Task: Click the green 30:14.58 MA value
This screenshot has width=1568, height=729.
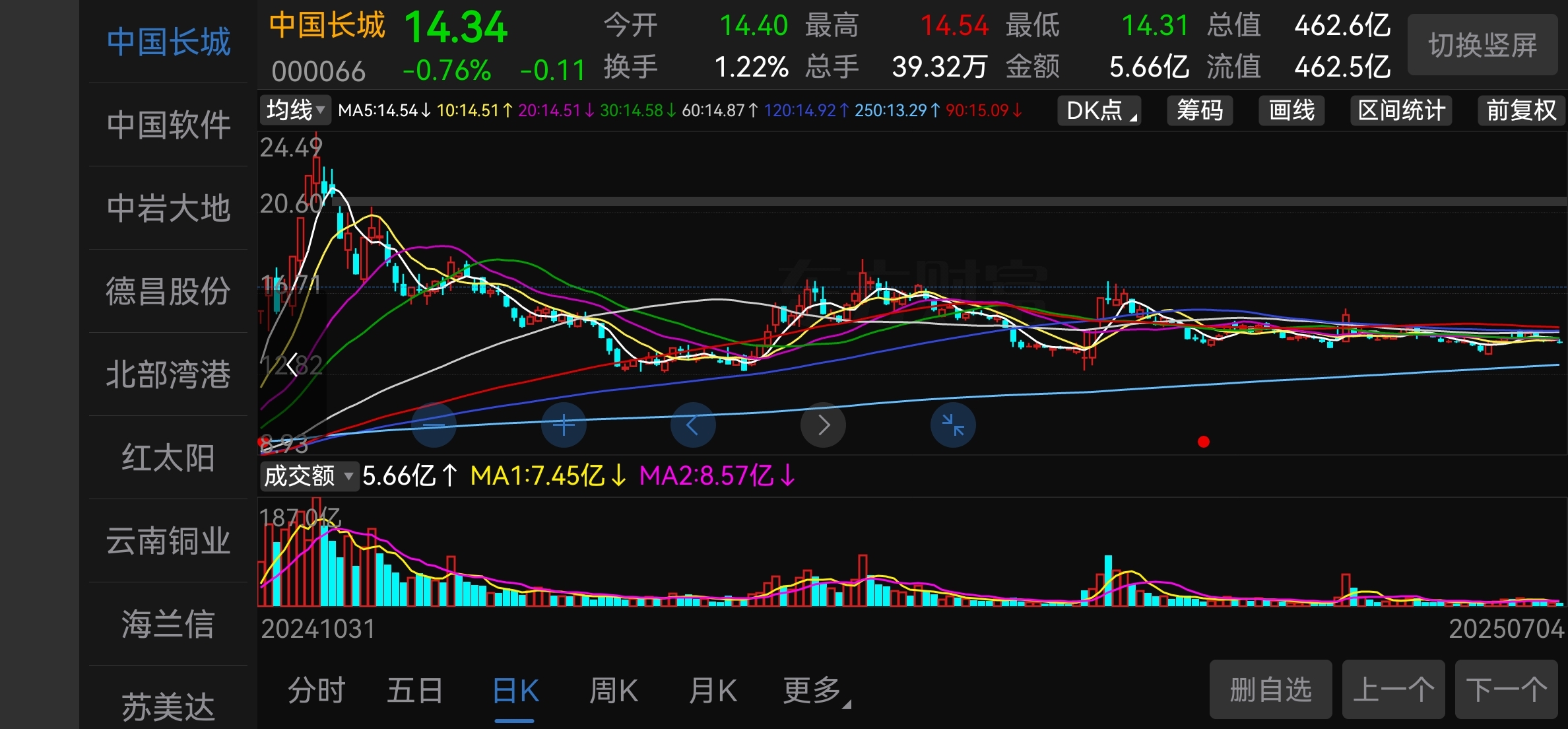Action: [x=637, y=110]
